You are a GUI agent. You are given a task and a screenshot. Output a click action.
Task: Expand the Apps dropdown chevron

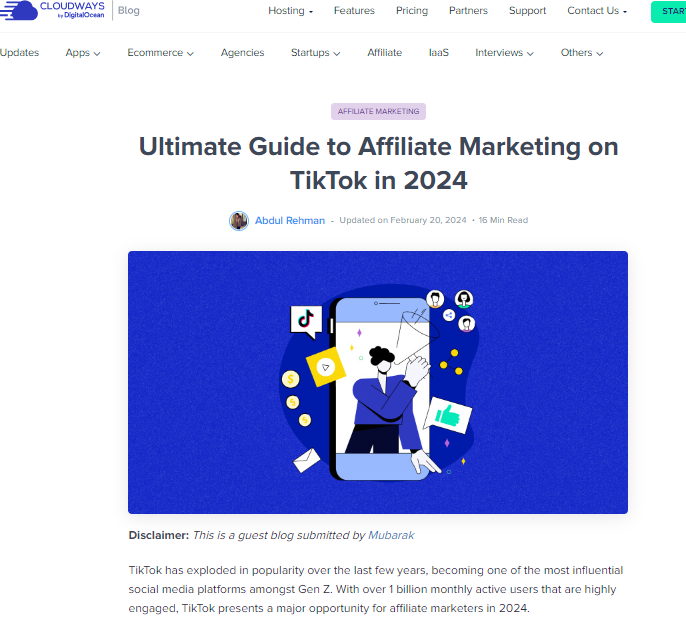(97, 53)
